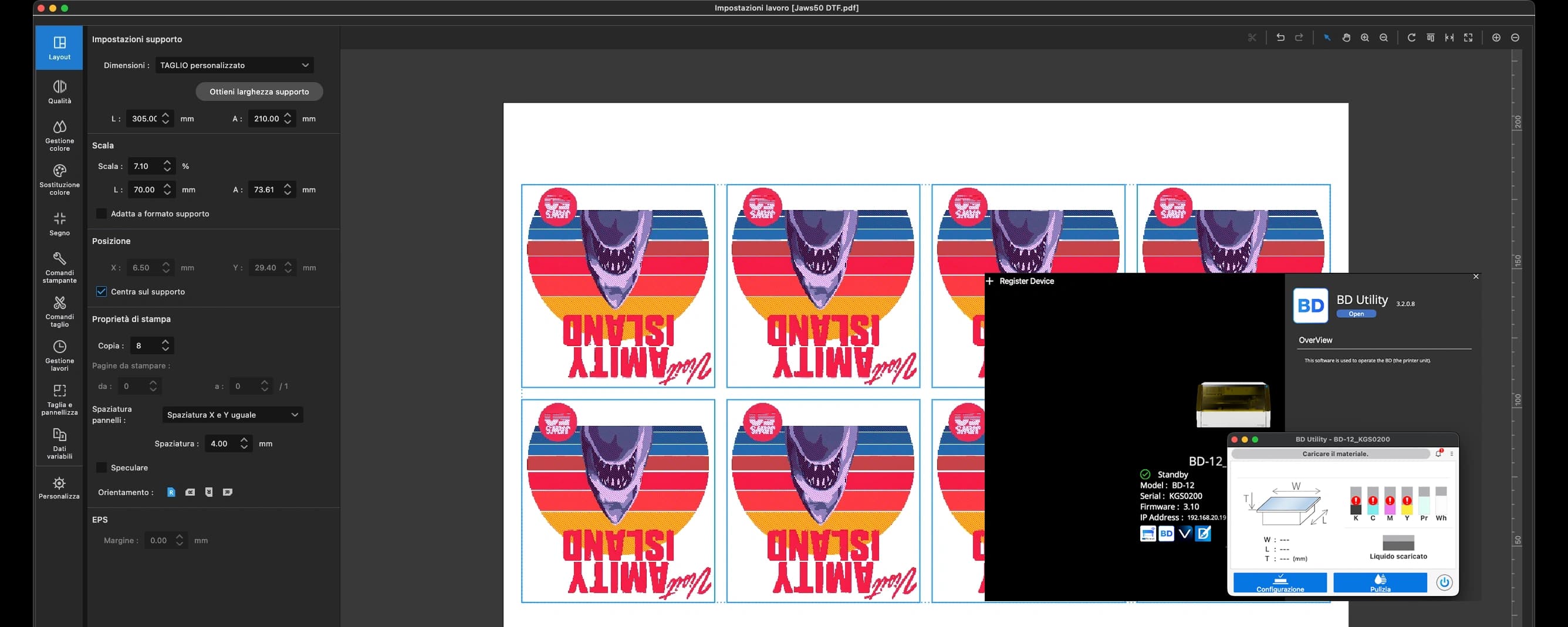Screen dimensions: 1568x627
Task: Click the Scala percentage input field
Action: click(x=145, y=166)
